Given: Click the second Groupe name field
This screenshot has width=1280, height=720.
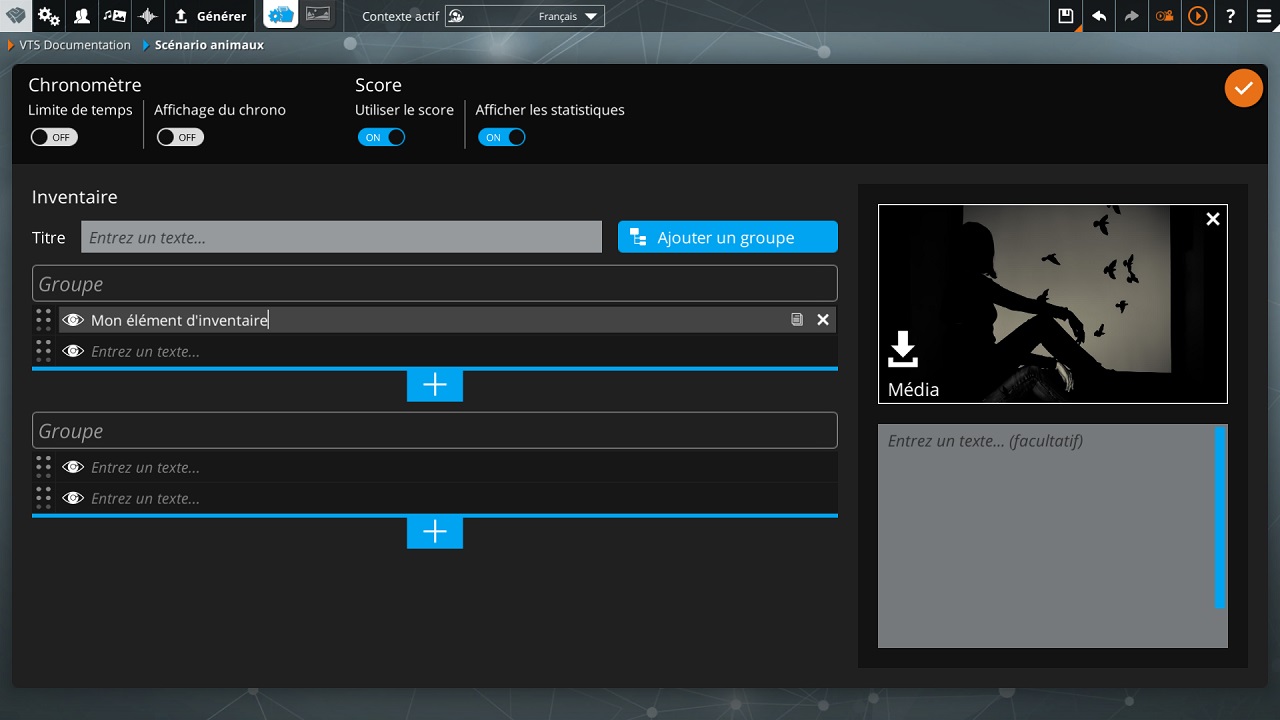Looking at the screenshot, I should click(x=435, y=431).
